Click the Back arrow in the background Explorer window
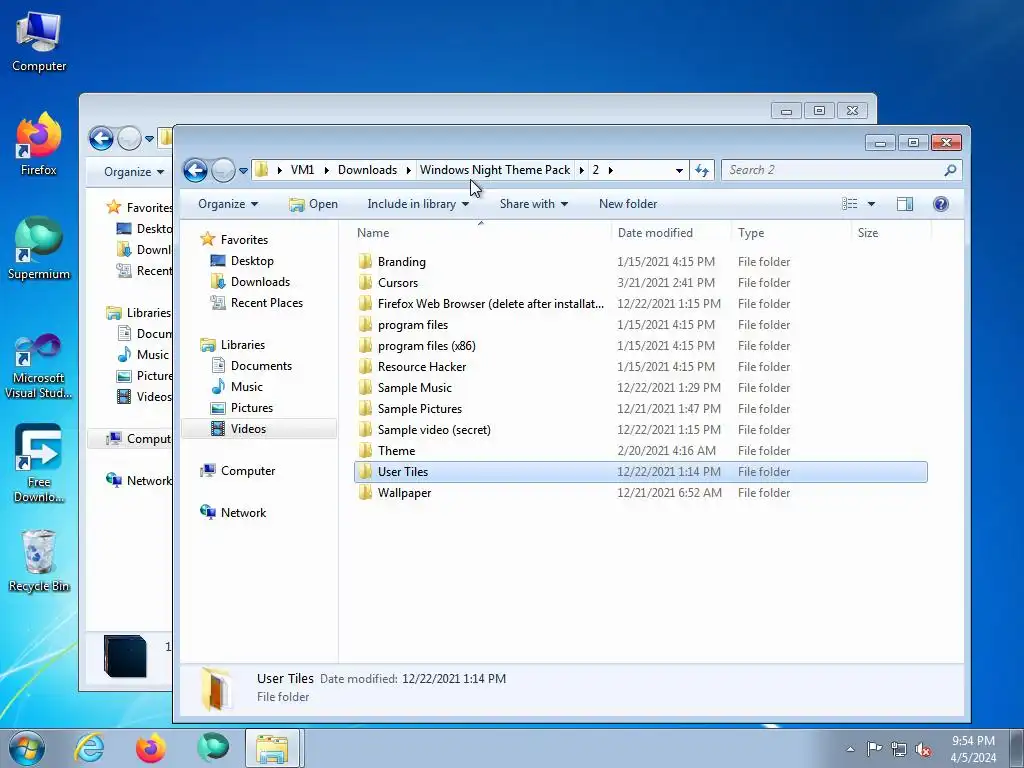The image size is (1024, 768). tap(101, 138)
